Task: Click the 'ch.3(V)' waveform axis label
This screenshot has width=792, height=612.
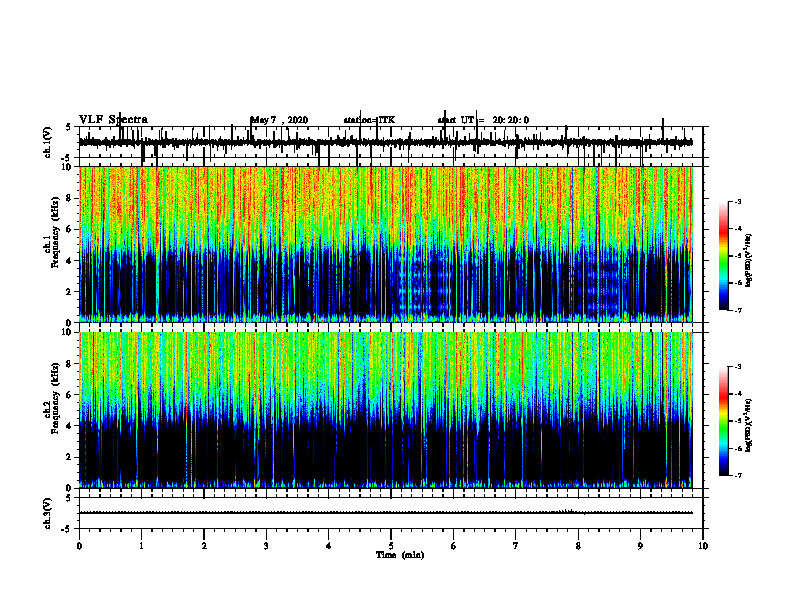Action: (x=48, y=514)
